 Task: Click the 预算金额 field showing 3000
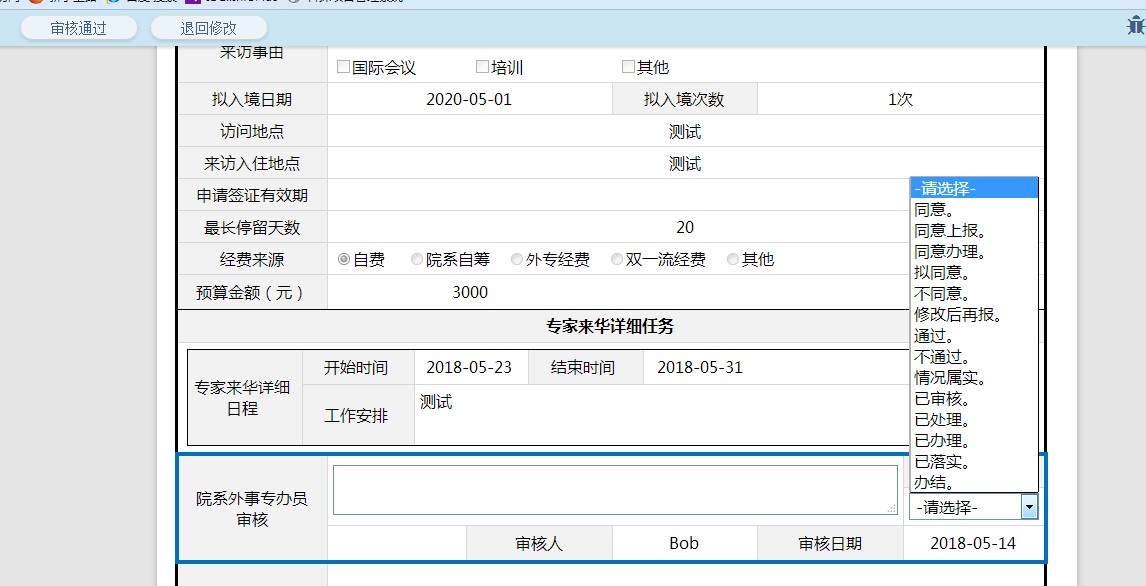click(x=470, y=292)
